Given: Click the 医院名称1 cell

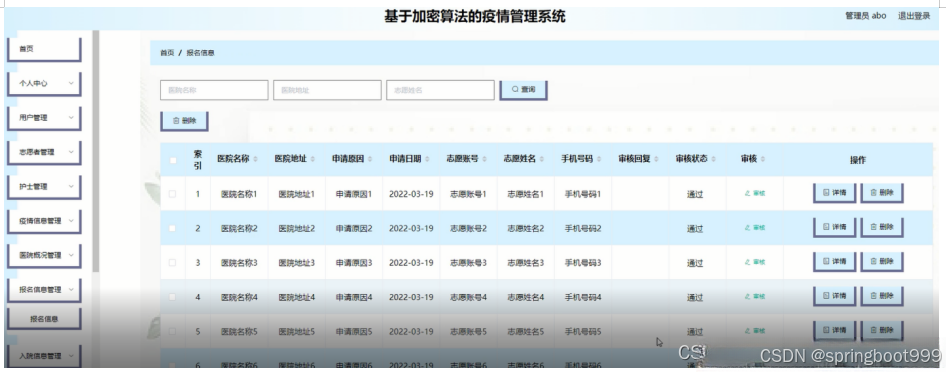Looking at the screenshot, I should tap(239, 194).
